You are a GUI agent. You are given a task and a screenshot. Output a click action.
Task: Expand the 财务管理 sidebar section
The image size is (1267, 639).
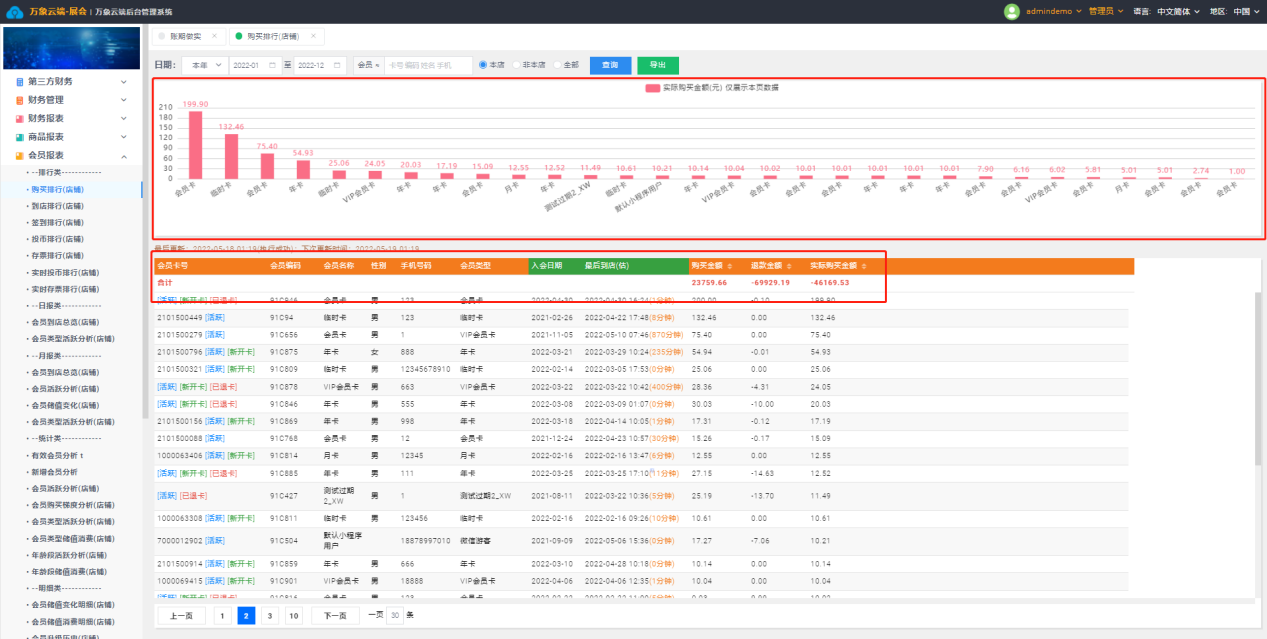tap(124, 100)
